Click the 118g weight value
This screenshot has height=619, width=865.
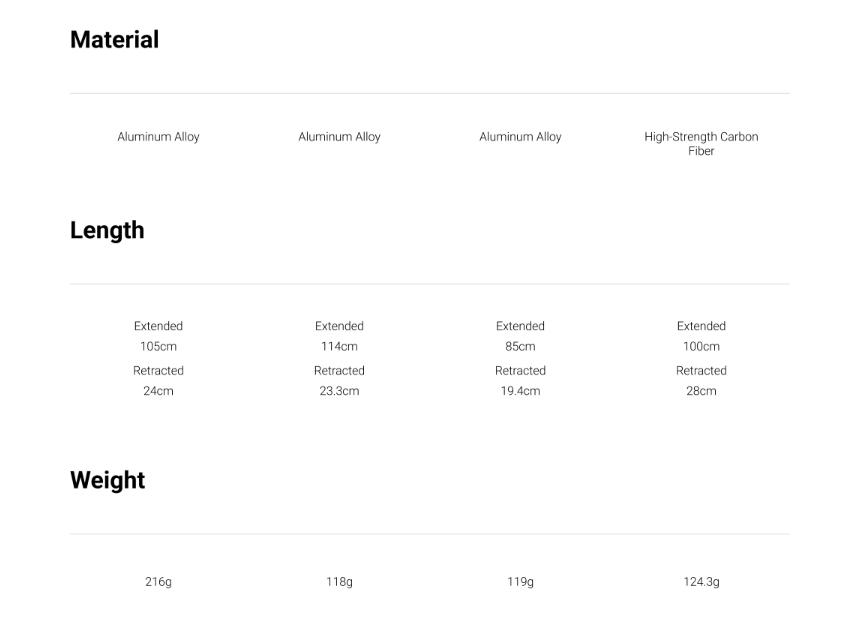(x=339, y=581)
